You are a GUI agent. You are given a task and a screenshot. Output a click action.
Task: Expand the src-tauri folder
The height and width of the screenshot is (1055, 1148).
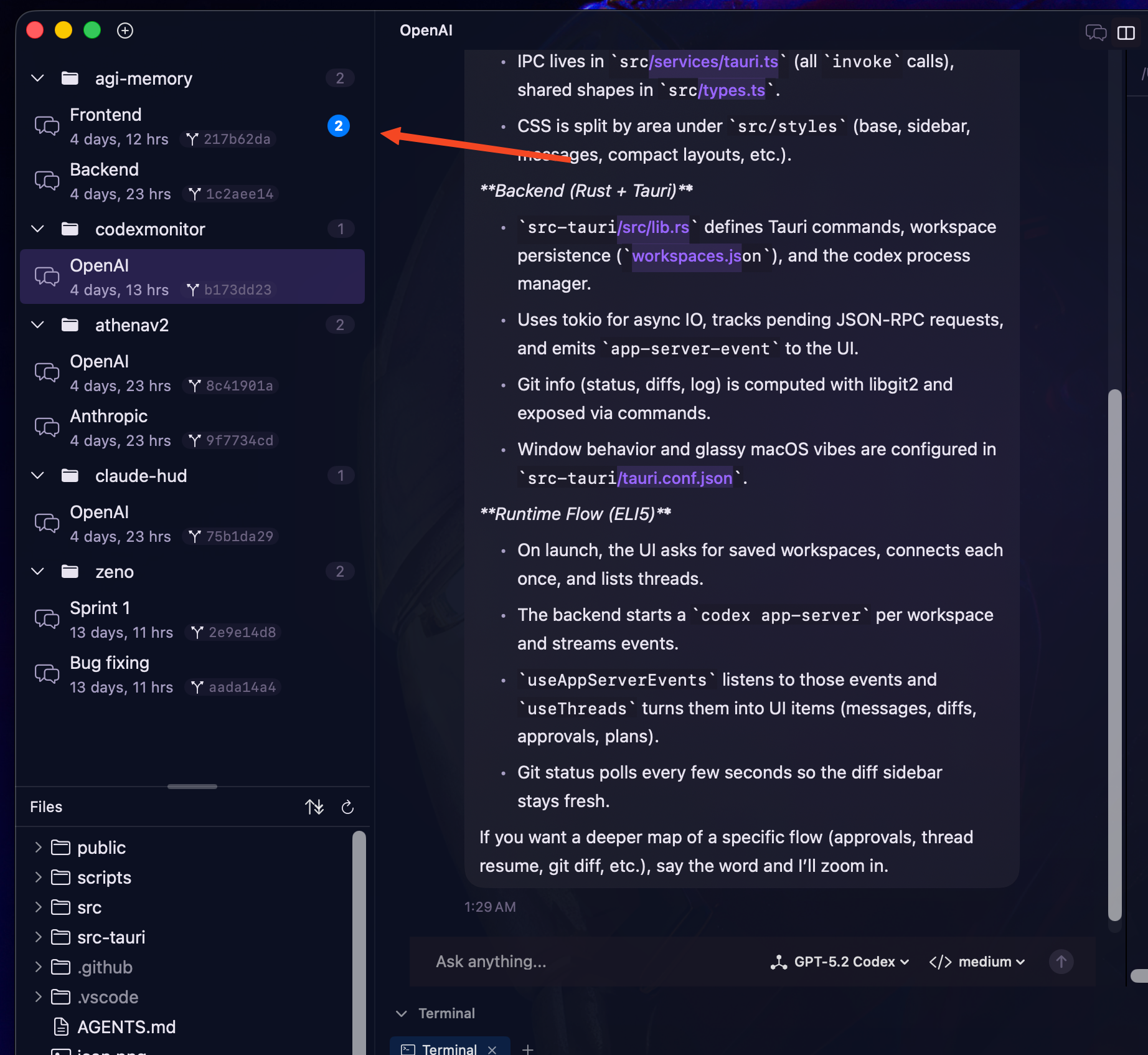(x=39, y=937)
